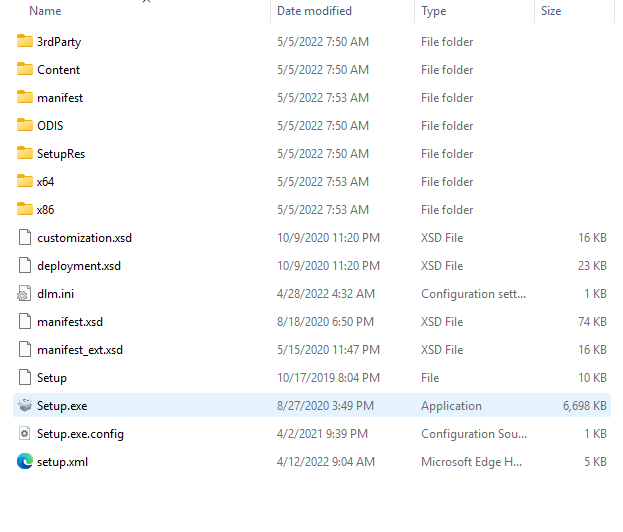623x532 pixels.
Task: Click the x64 folder icon
Action: (25, 181)
